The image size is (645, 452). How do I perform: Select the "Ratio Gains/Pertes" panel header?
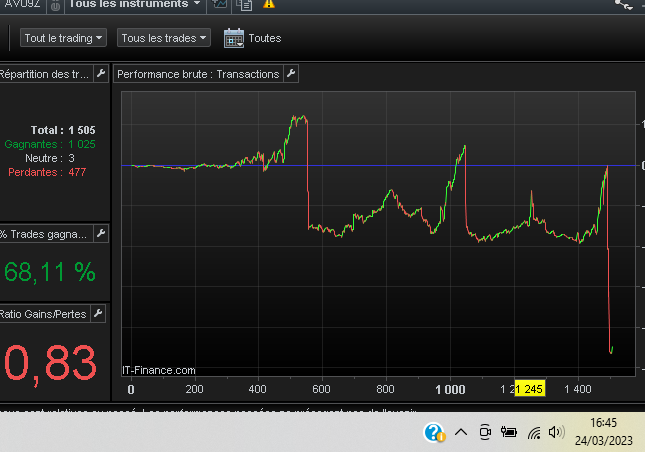43,314
